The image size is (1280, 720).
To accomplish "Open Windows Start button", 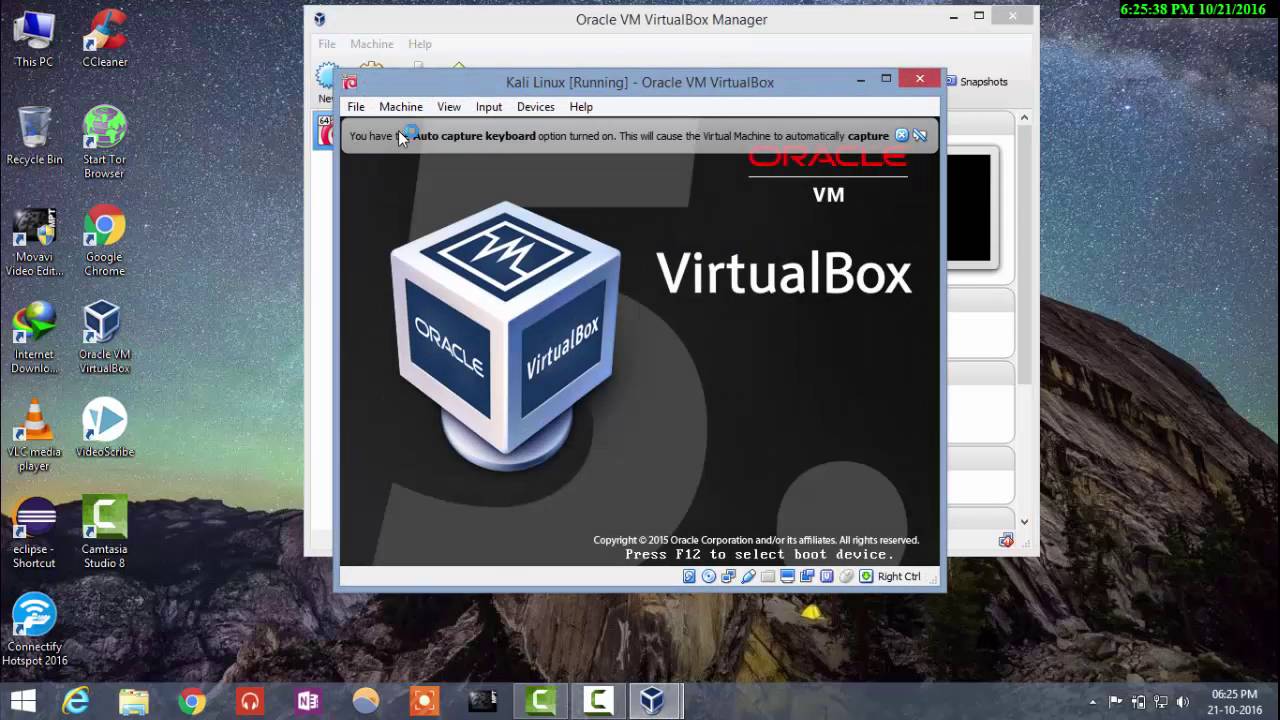I will 22,701.
